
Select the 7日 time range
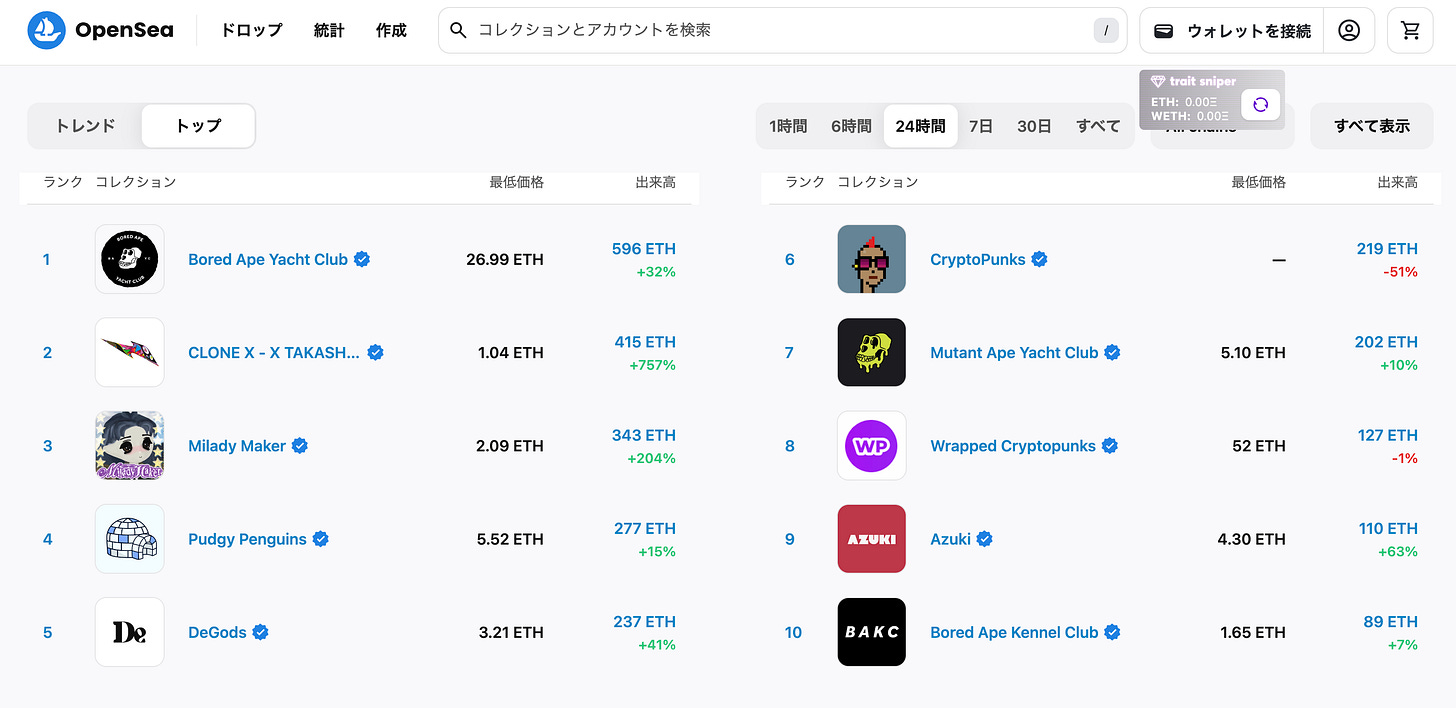pyautogui.click(x=981, y=126)
